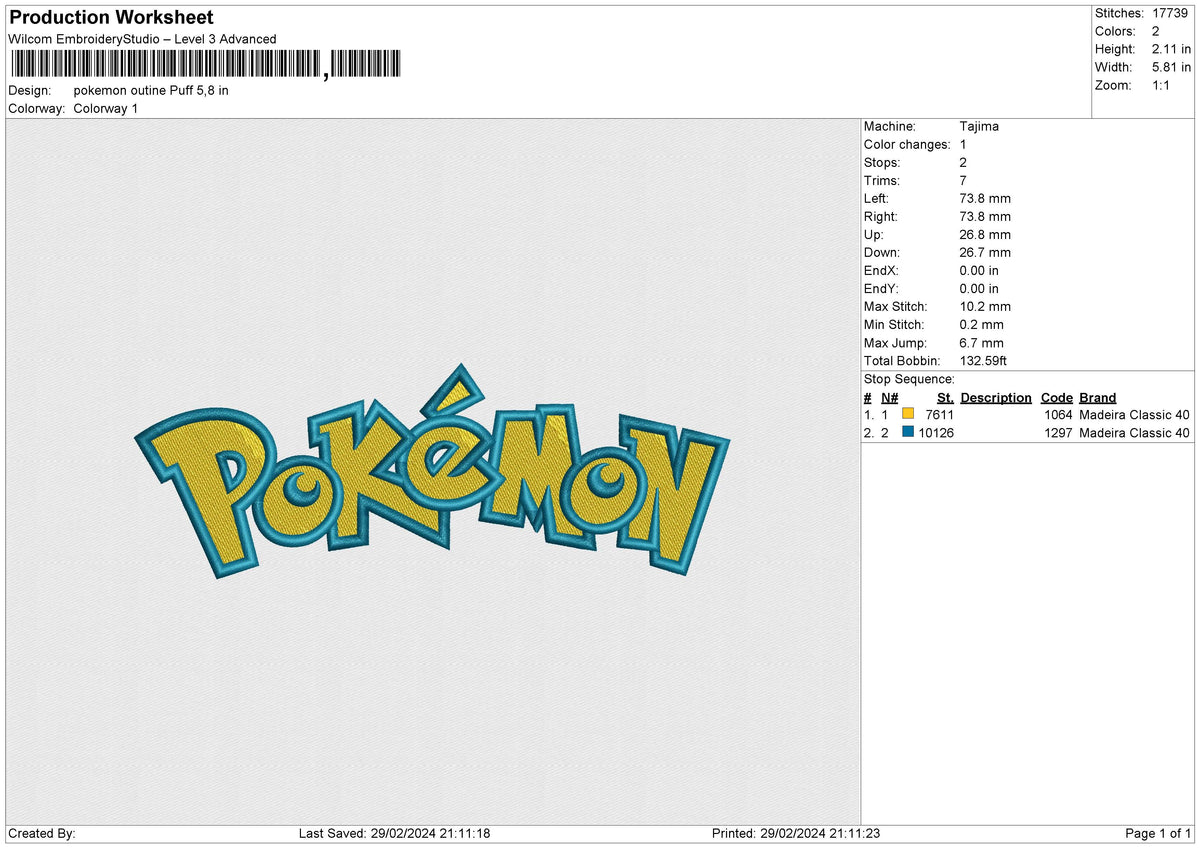
Task: Select the Min Stitch value '0.2 mm'
Action: click(981, 324)
